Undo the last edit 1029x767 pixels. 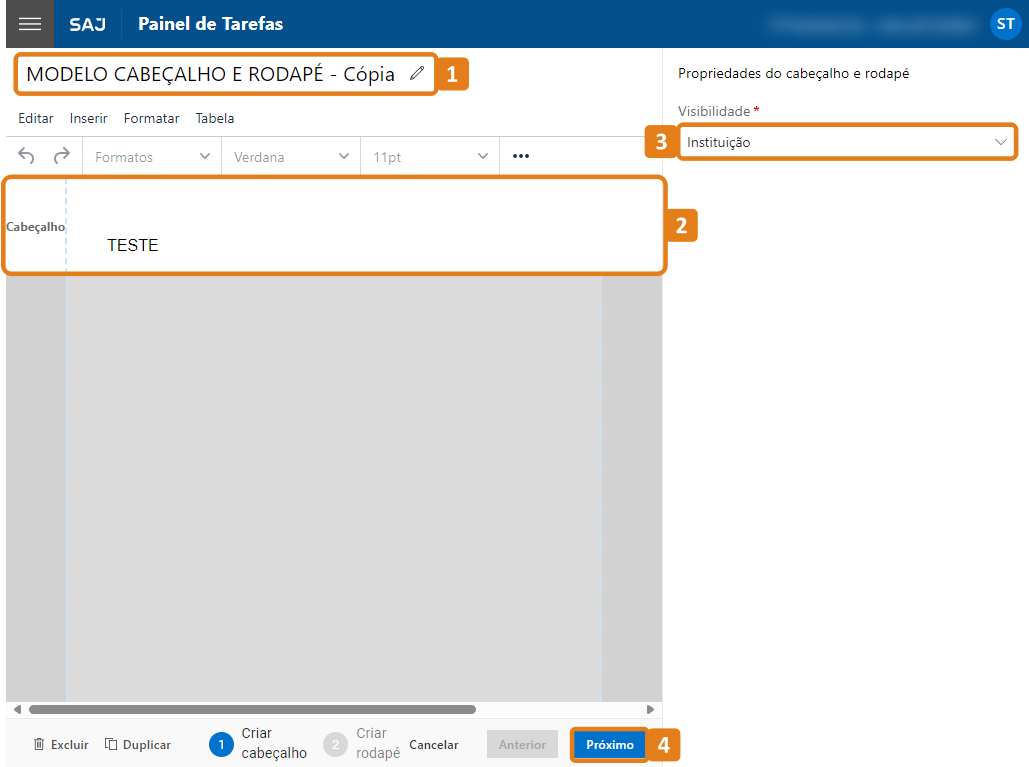[x=27, y=156]
